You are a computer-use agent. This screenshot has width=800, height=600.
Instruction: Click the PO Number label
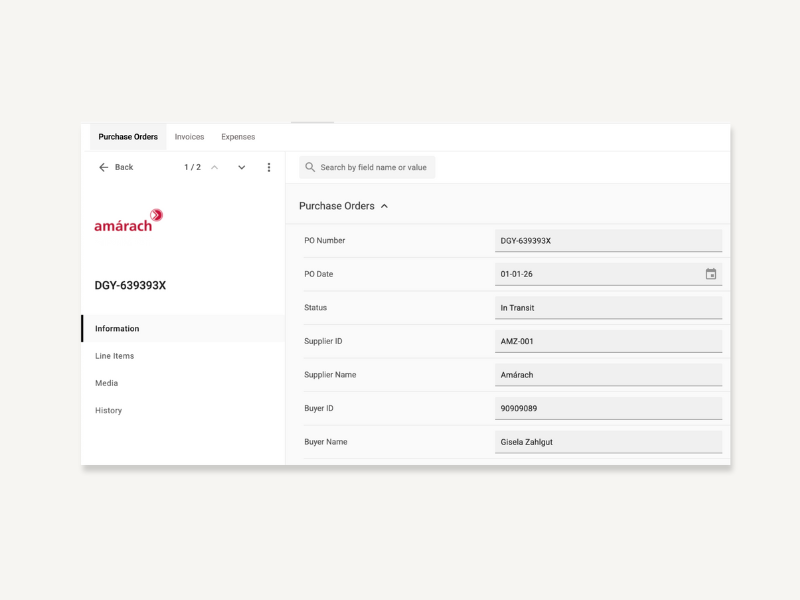(324, 240)
